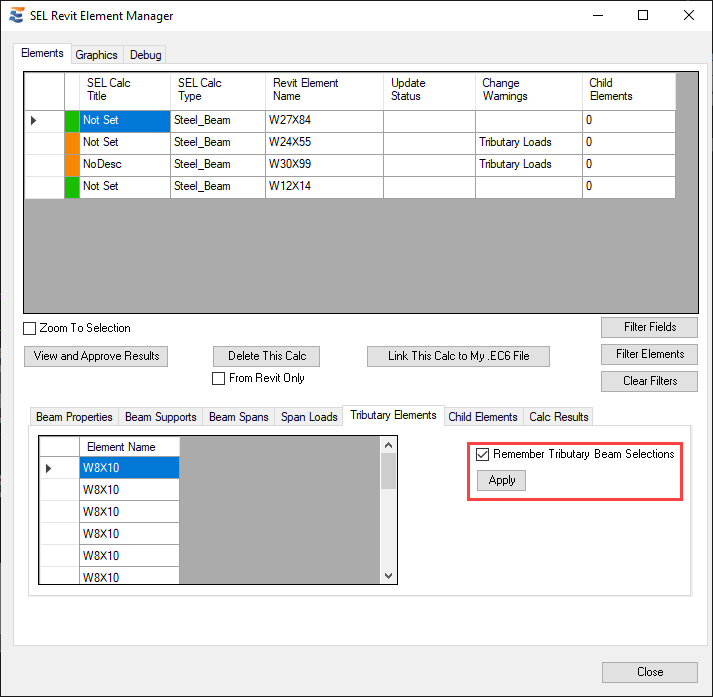This screenshot has height=697, width=713.
Task: Switch to the Calc Results tab
Action: coord(559,417)
